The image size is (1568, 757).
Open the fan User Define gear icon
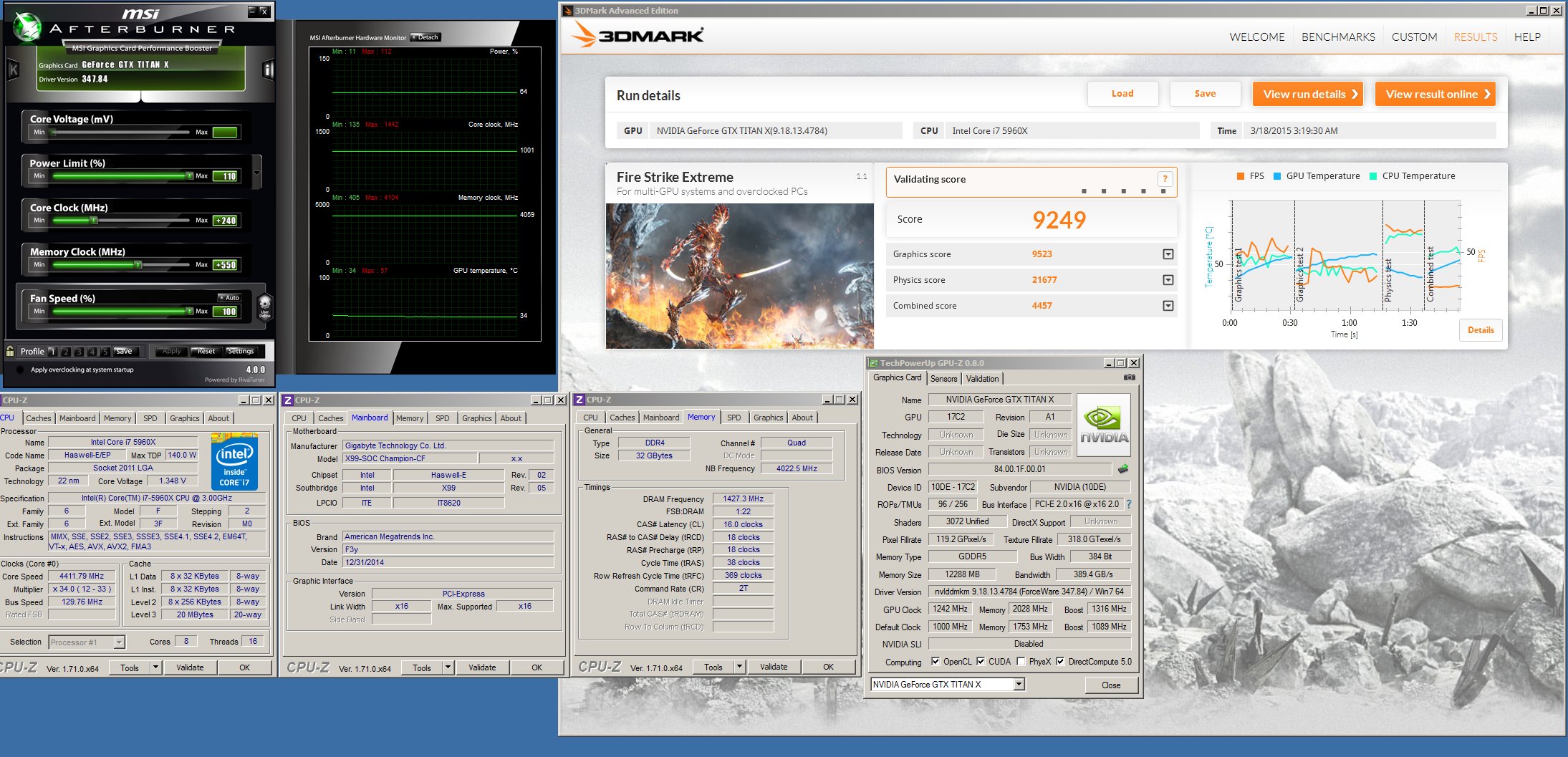[x=265, y=307]
